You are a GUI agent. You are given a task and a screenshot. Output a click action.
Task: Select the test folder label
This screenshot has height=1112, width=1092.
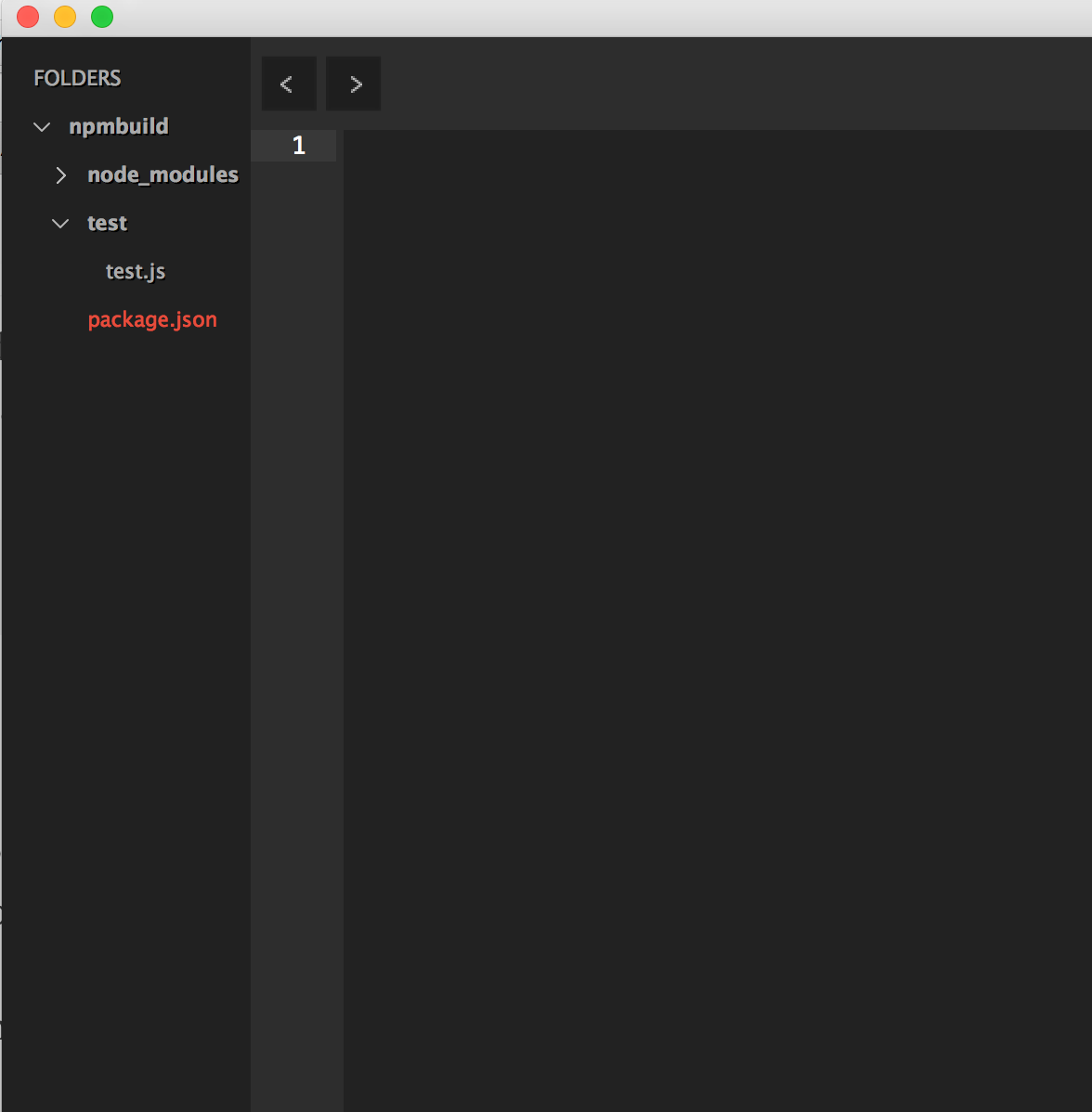107,223
